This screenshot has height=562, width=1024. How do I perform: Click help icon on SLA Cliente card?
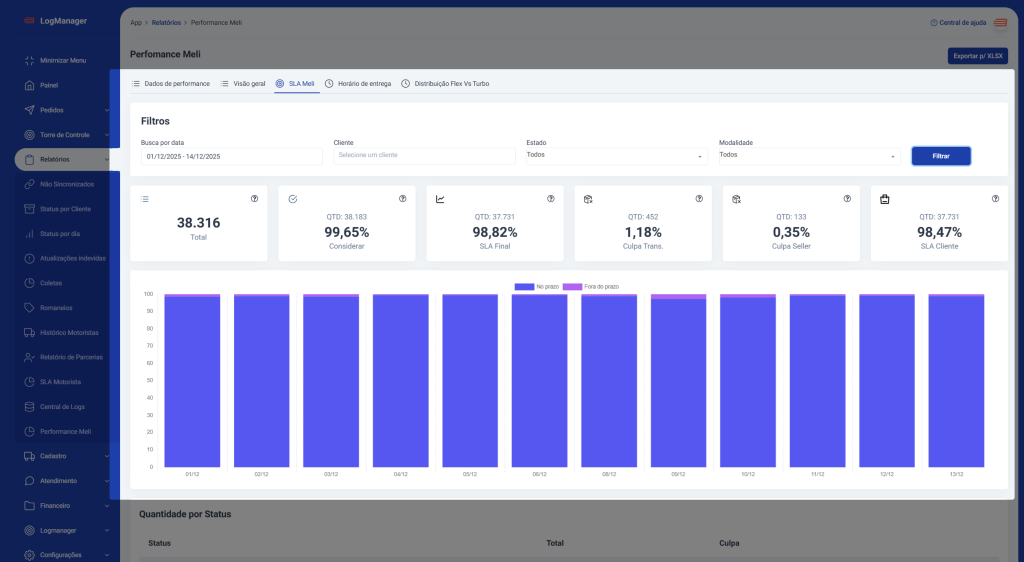click(995, 199)
